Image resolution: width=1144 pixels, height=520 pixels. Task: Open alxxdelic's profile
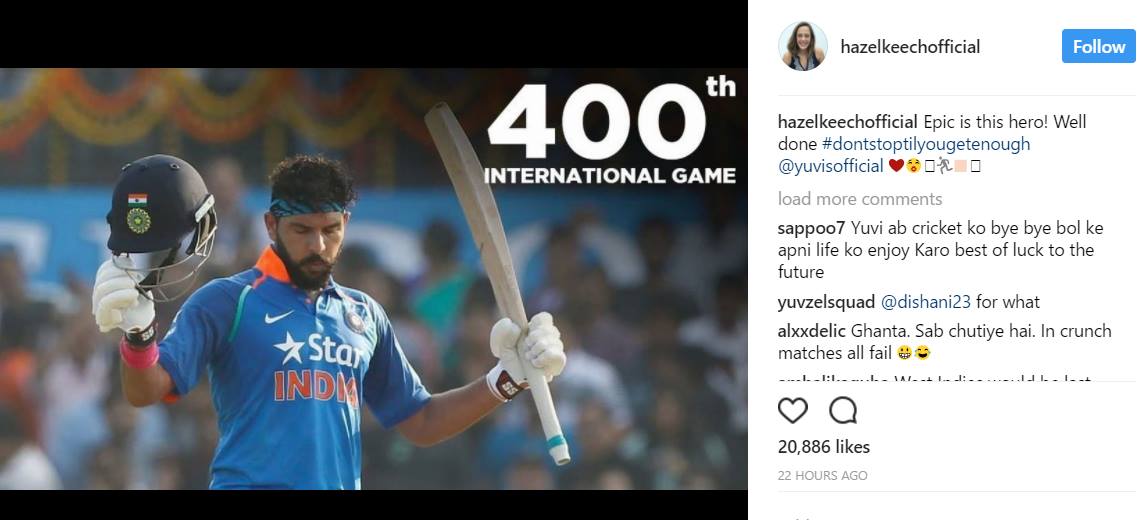(x=811, y=331)
